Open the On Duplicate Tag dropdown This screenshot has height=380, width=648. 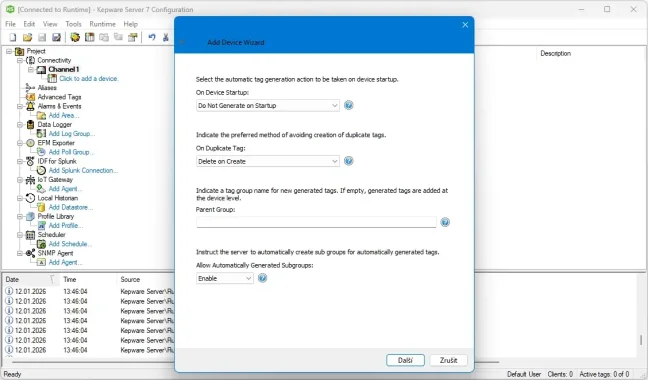(x=268, y=162)
